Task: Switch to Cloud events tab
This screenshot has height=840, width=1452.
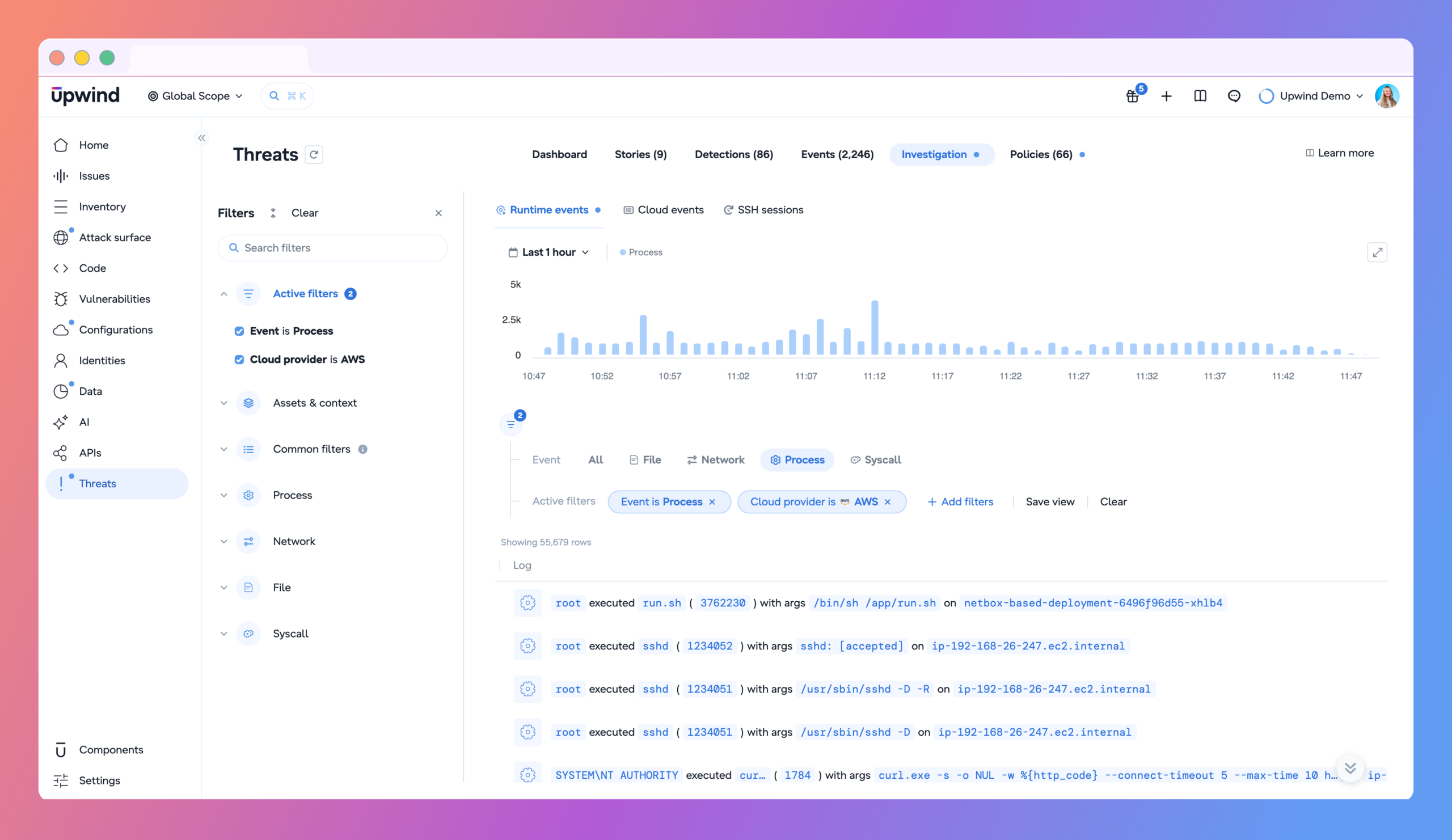Action: [x=664, y=210]
